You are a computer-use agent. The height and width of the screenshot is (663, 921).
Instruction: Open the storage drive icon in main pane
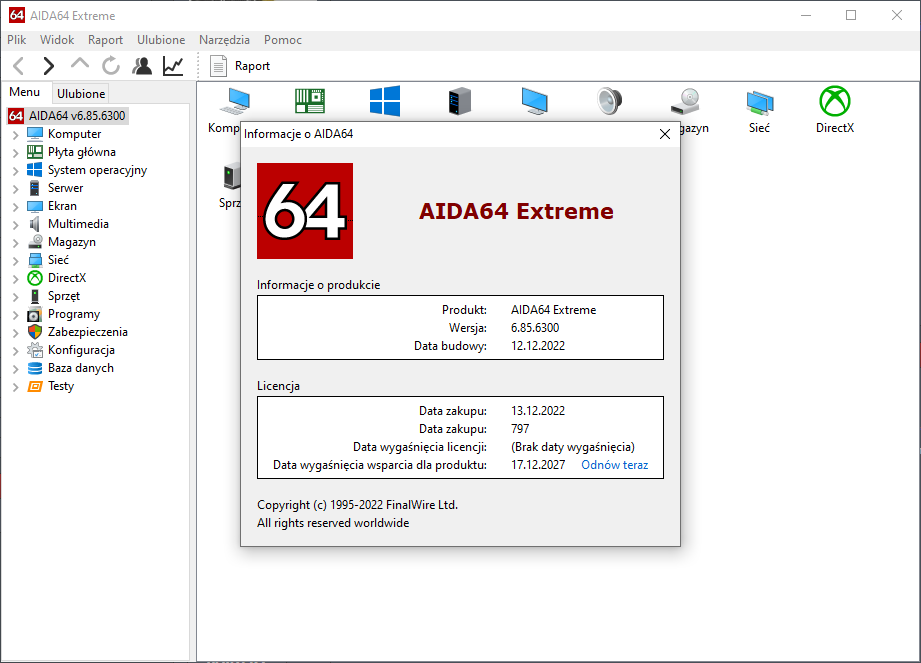(x=685, y=101)
